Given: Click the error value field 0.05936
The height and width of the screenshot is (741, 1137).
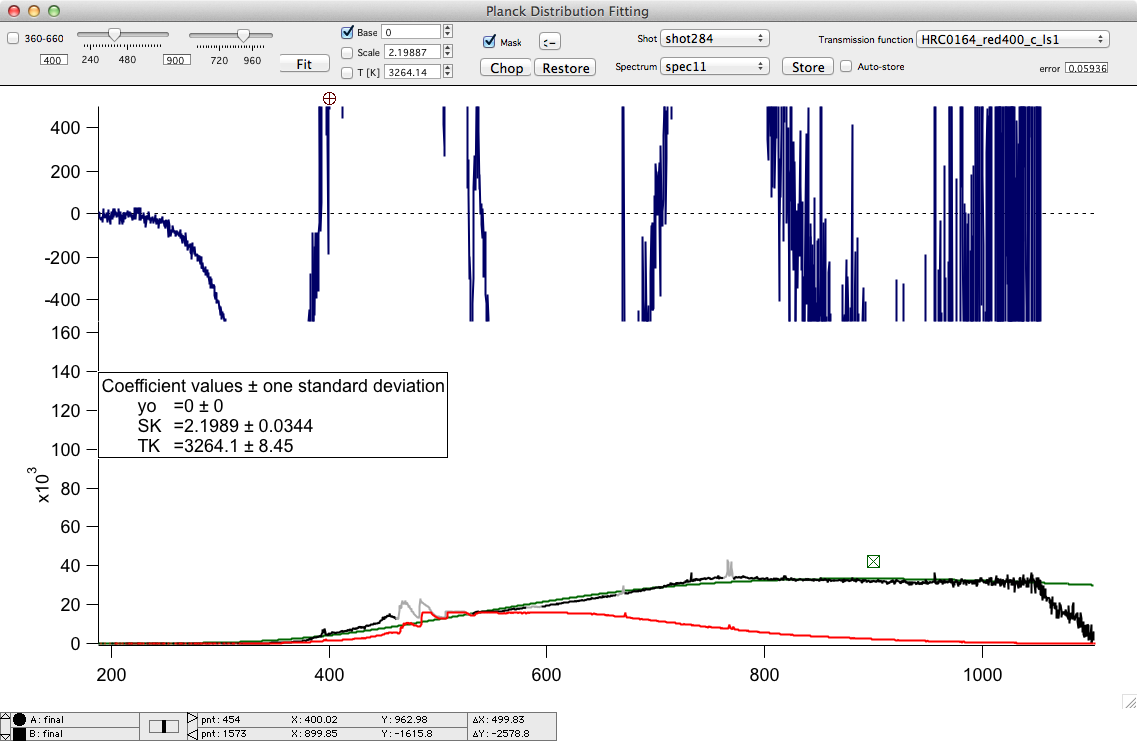Looking at the screenshot, I should [x=1086, y=68].
